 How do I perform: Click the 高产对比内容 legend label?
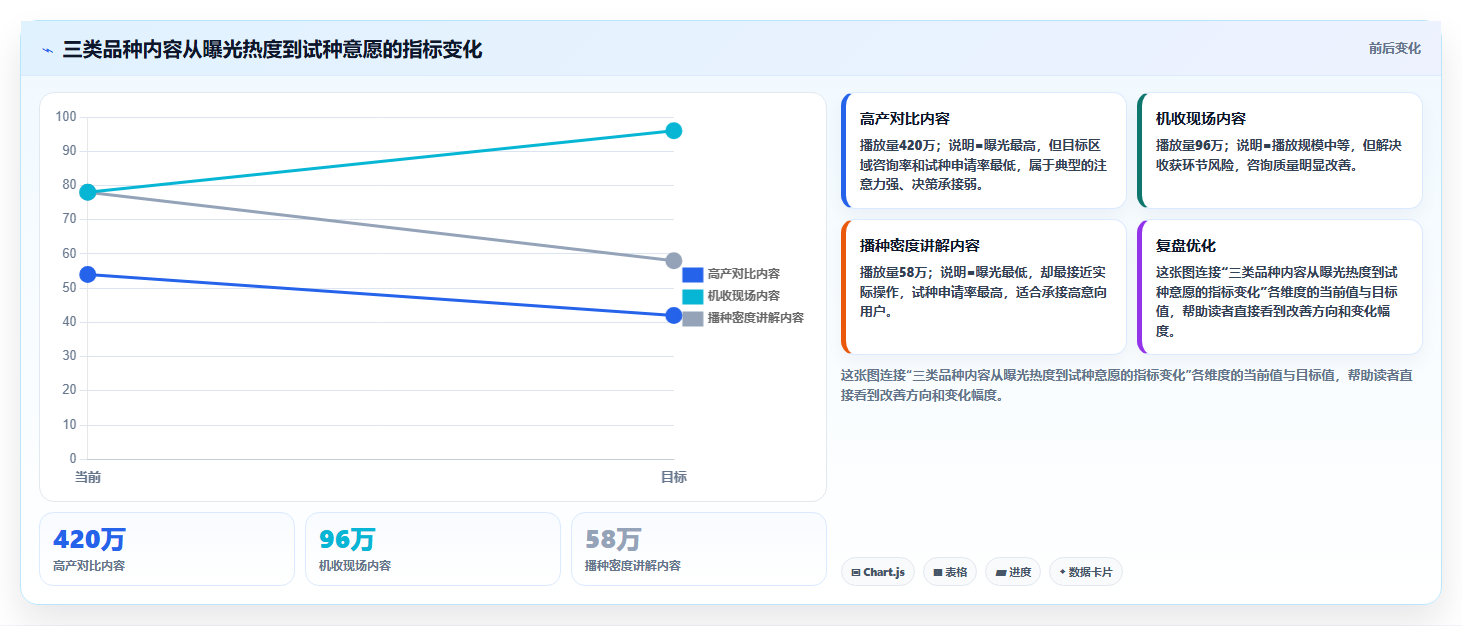click(744, 274)
